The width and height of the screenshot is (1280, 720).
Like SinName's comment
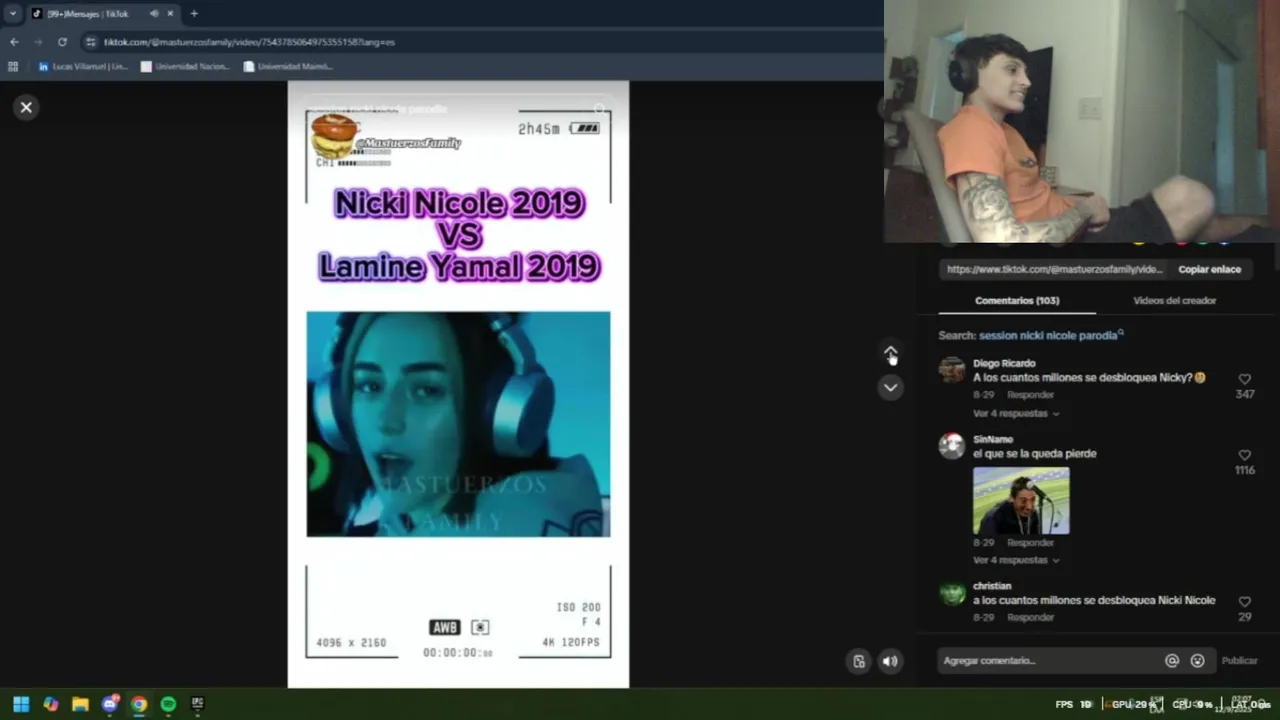coord(1244,456)
